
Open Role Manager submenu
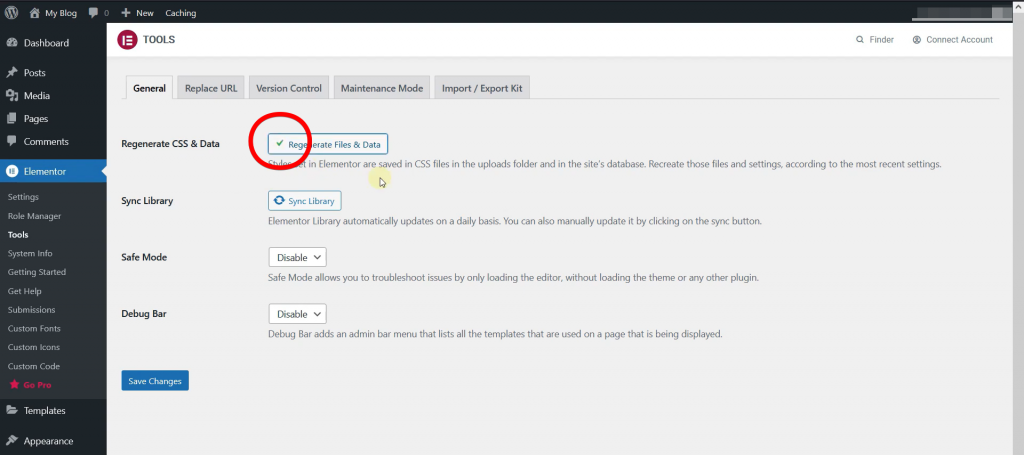point(35,215)
